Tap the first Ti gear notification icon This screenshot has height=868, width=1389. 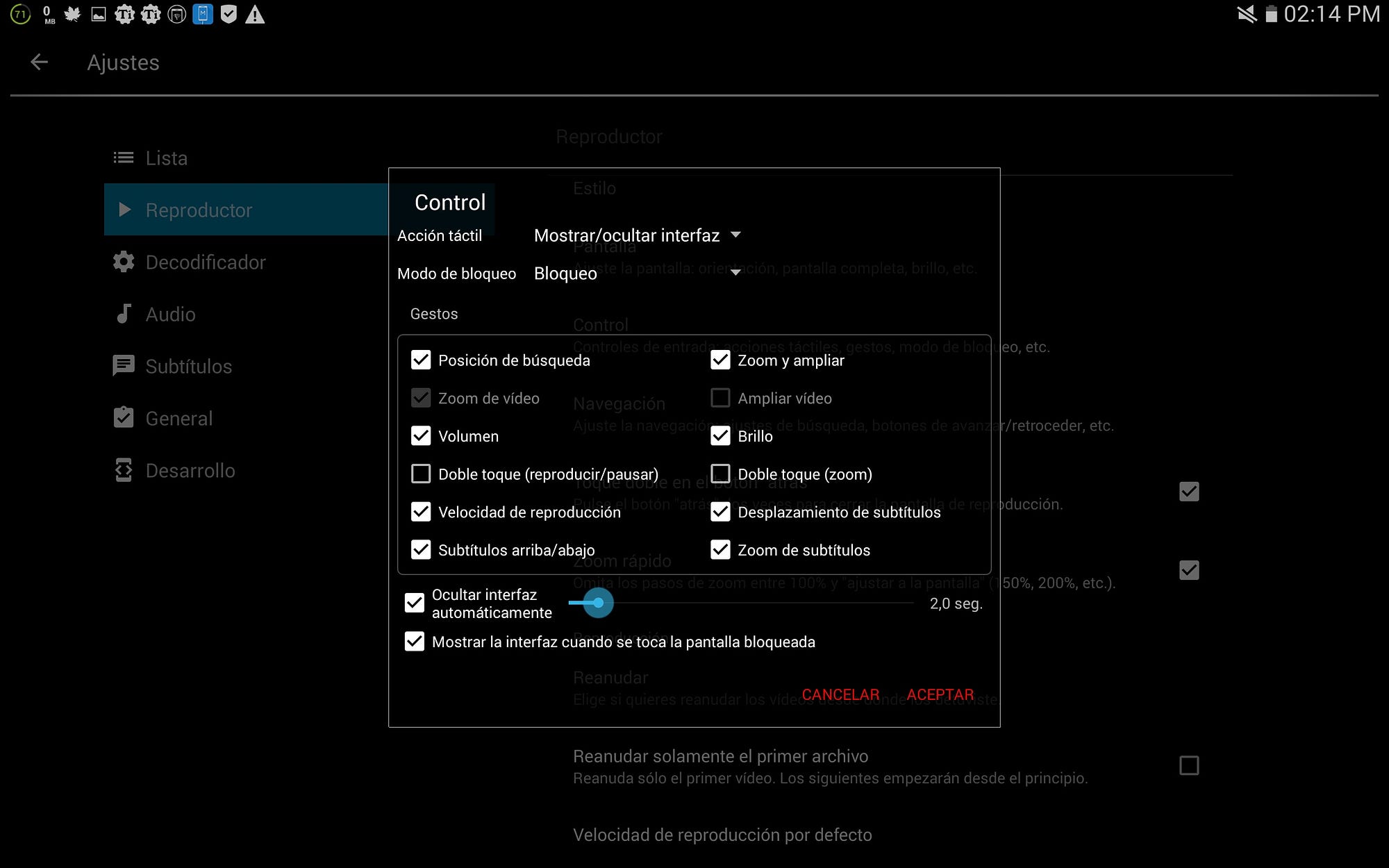click(124, 14)
